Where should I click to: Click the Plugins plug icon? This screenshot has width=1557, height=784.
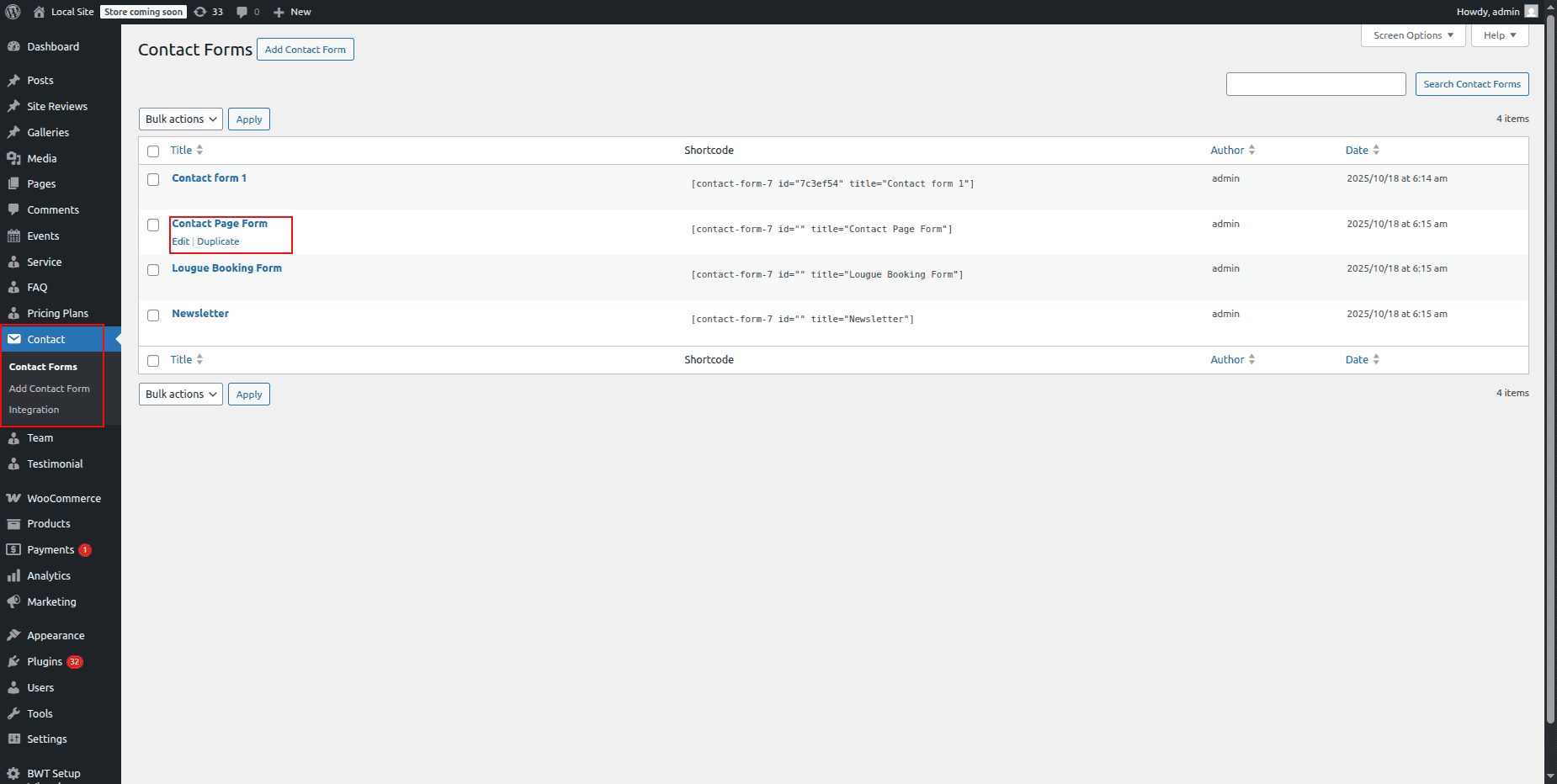pyautogui.click(x=13, y=662)
